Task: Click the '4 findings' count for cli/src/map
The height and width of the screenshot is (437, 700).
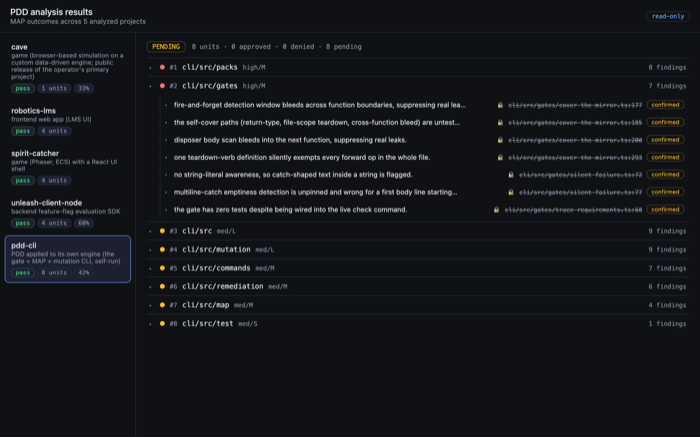Action: click(x=667, y=305)
